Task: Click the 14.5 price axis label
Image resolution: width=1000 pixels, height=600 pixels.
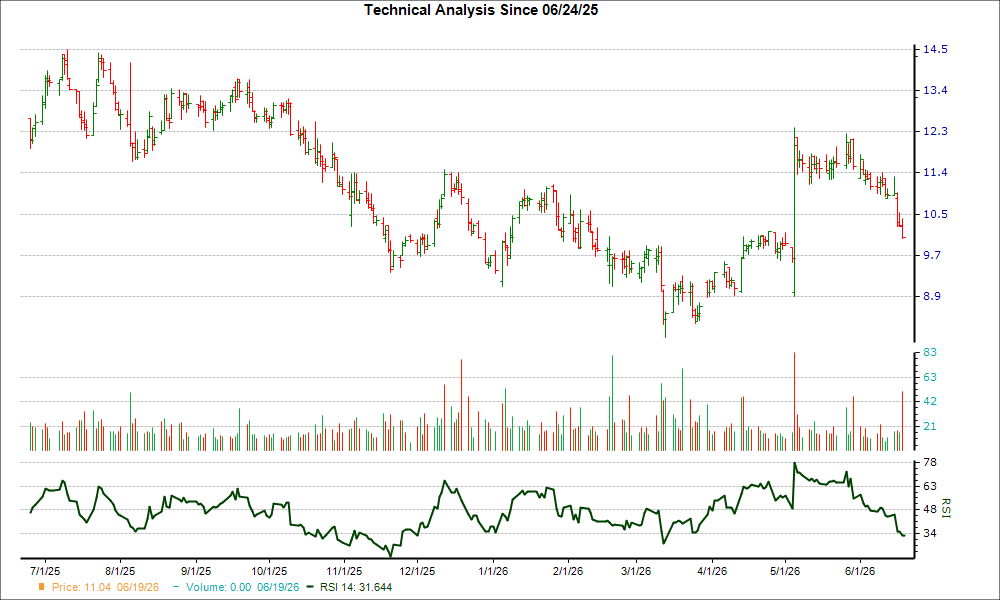Action: pyautogui.click(x=935, y=49)
